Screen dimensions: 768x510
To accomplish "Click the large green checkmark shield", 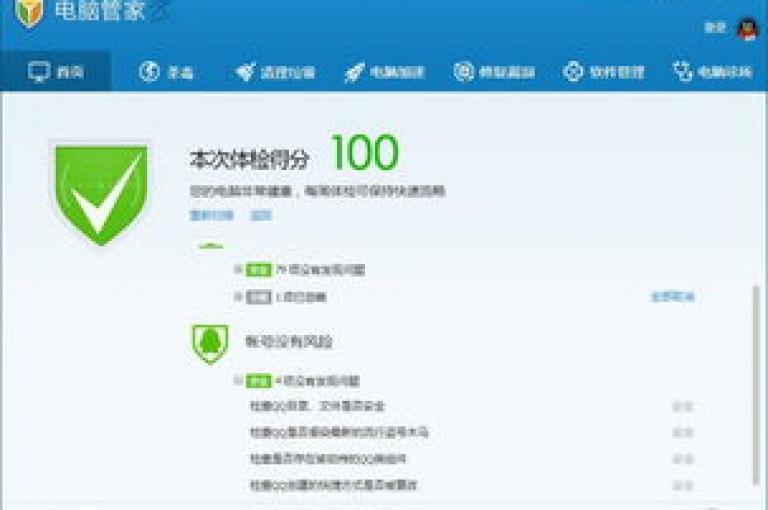I will coord(101,194).
